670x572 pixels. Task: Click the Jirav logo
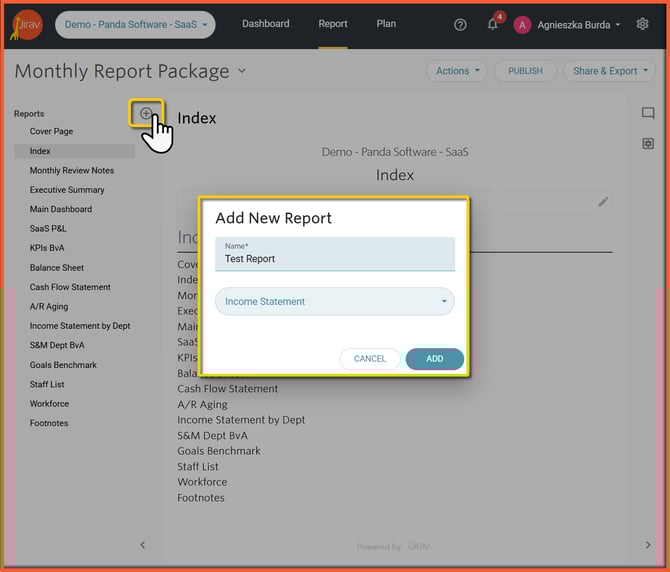(x=27, y=24)
